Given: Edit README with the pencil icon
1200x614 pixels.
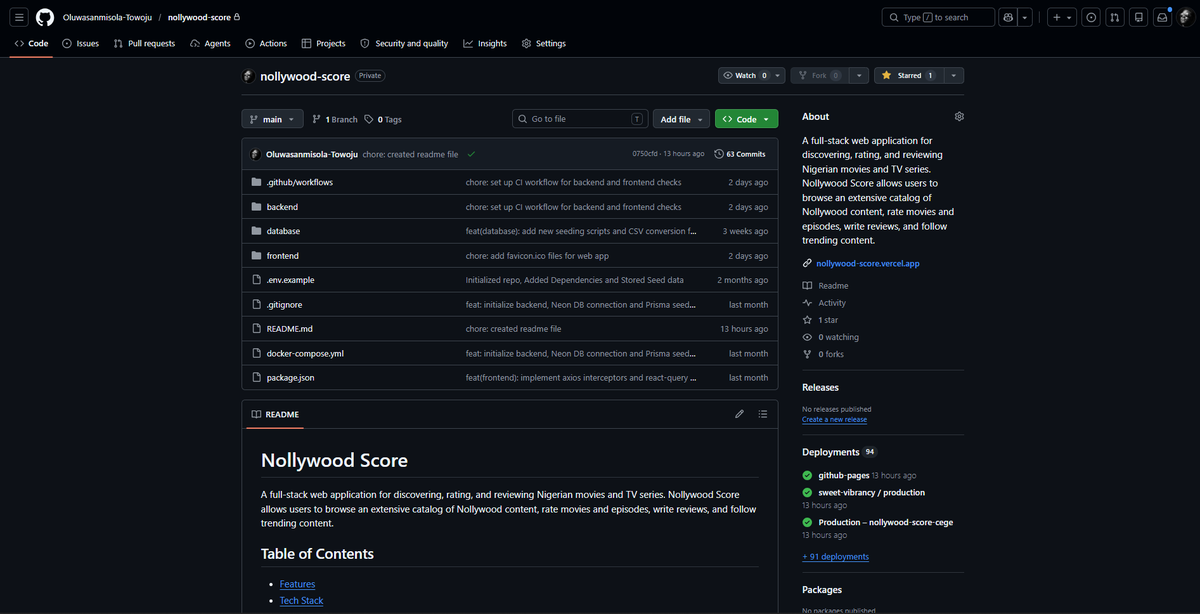Looking at the screenshot, I should click(x=739, y=414).
